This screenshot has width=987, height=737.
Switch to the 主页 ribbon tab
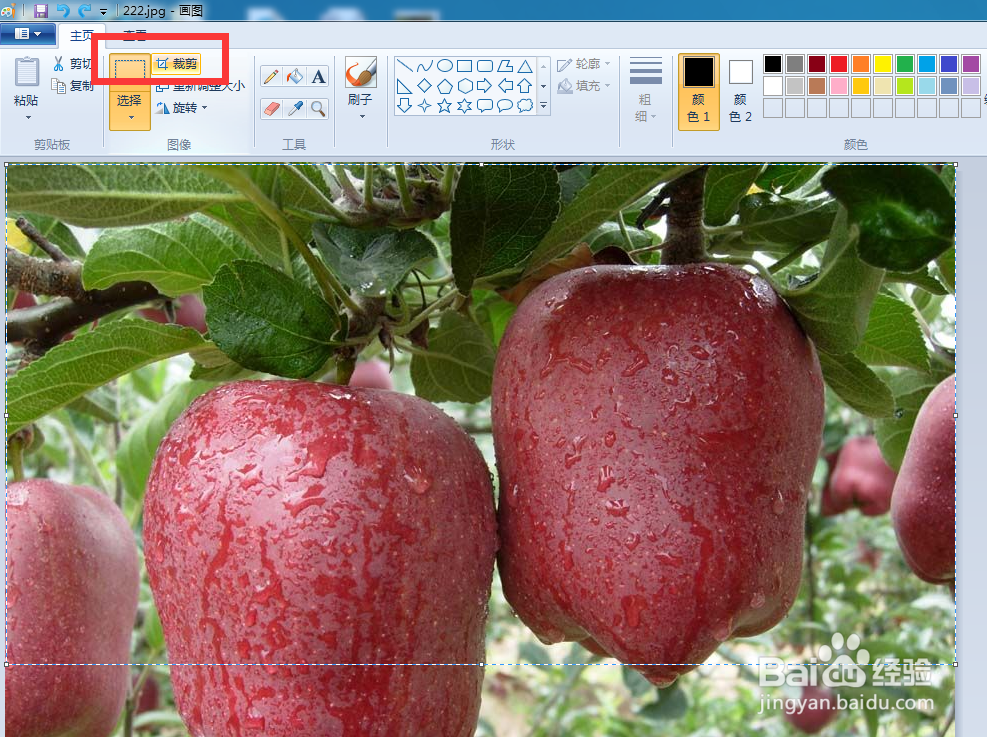81,35
